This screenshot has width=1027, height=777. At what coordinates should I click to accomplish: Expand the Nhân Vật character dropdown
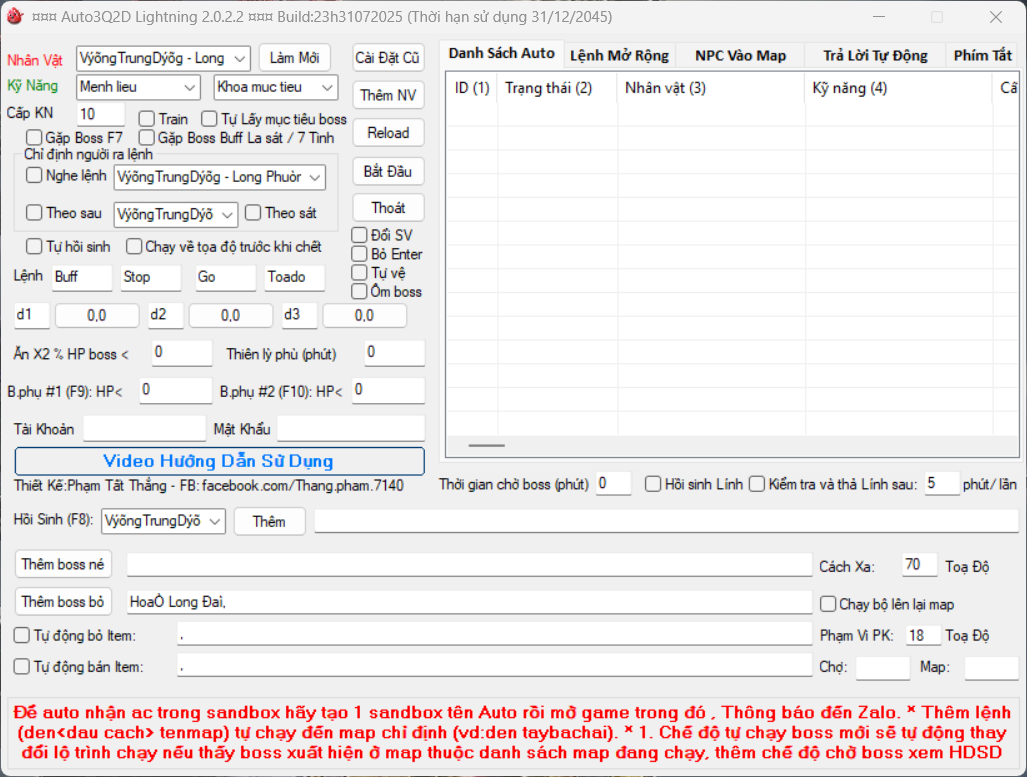tap(239, 58)
